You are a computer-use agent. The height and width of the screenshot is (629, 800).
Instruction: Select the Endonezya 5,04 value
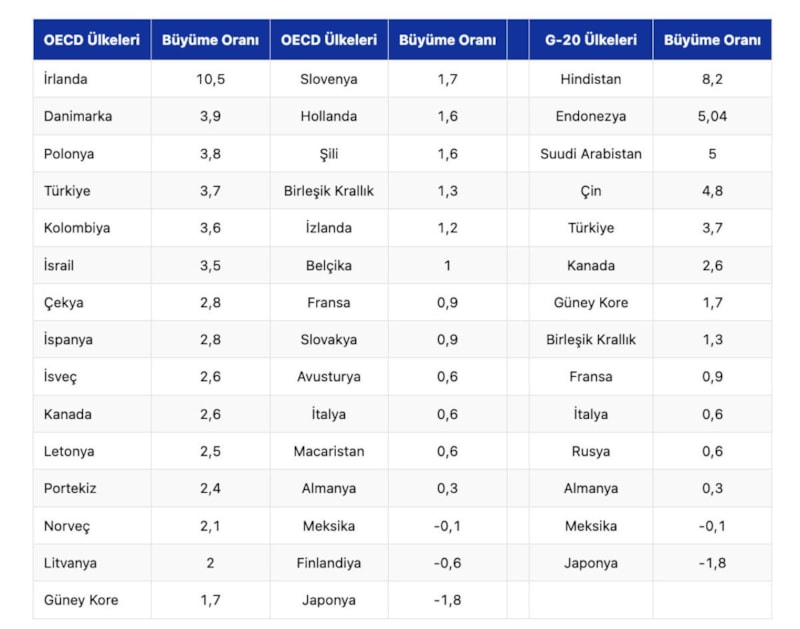pyautogui.click(x=712, y=116)
